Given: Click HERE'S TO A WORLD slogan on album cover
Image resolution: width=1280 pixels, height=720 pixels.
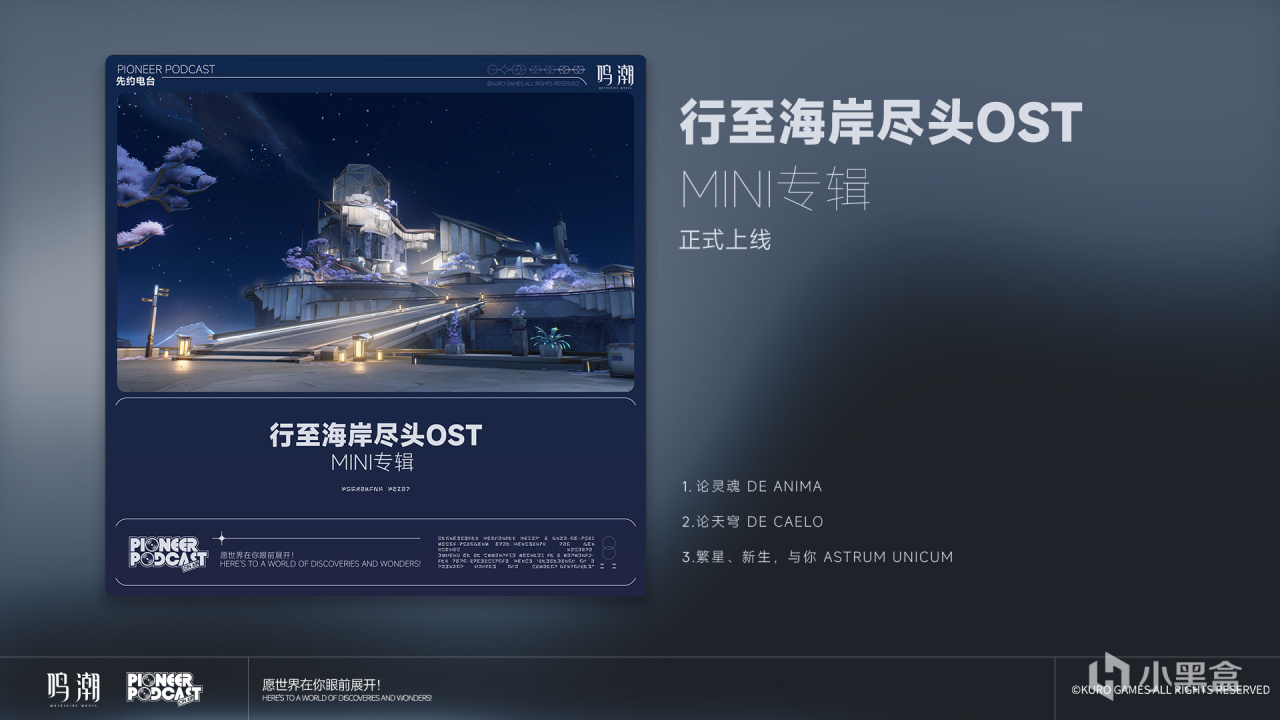Looking at the screenshot, I should click(x=320, y=564).
